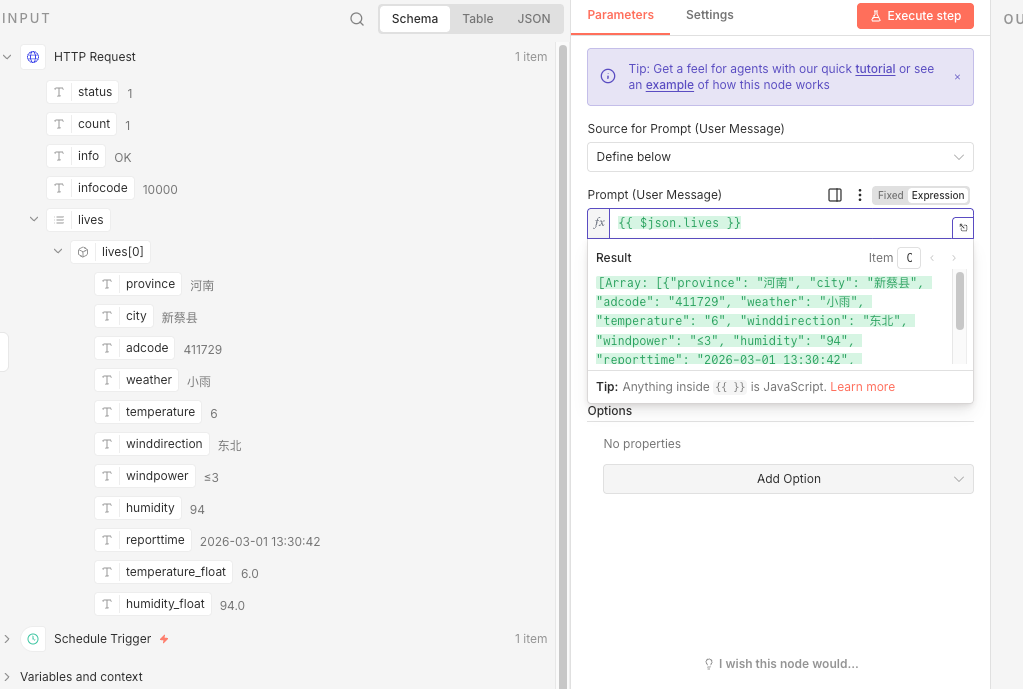Open the Source for Prompt dropdown
1023x689 pixels.
tap(780, 157)
